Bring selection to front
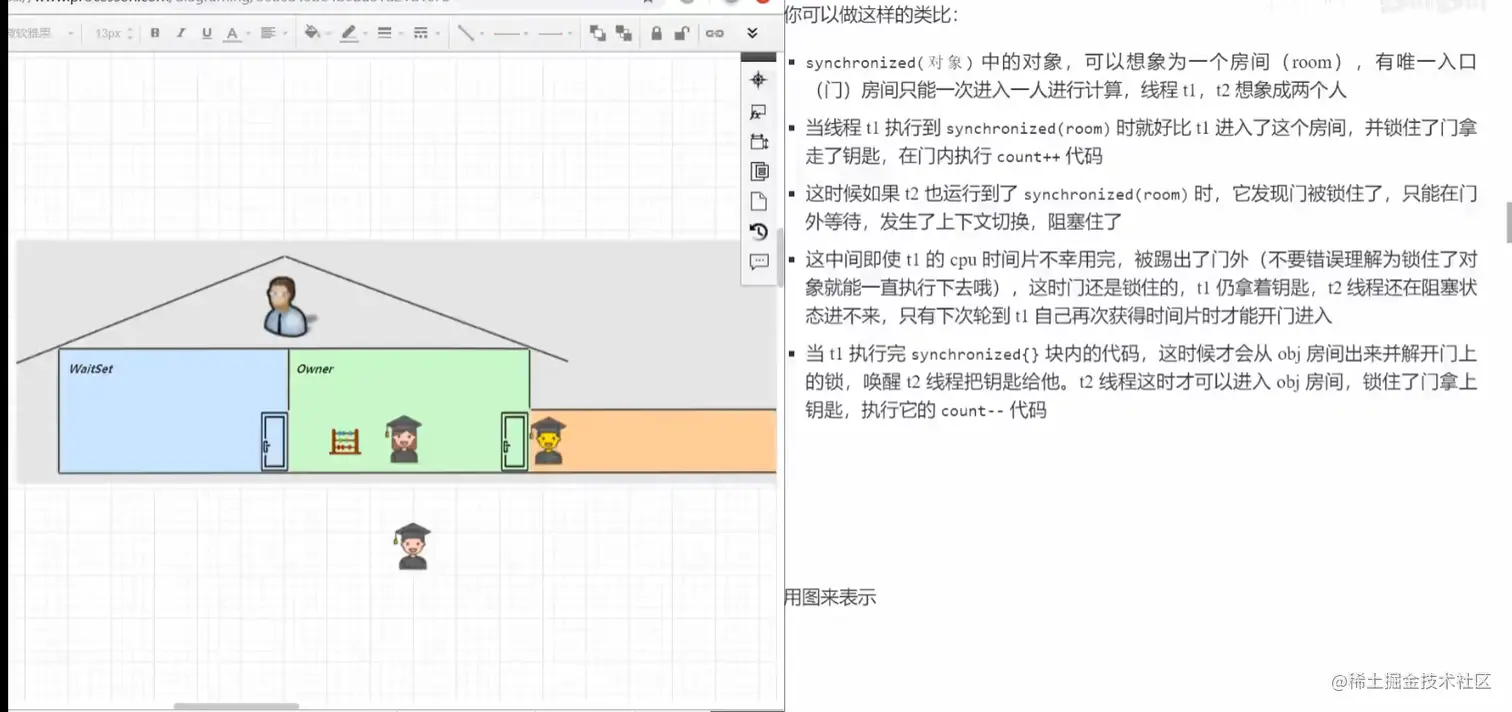1512x712 pixels. click(598, 33)
